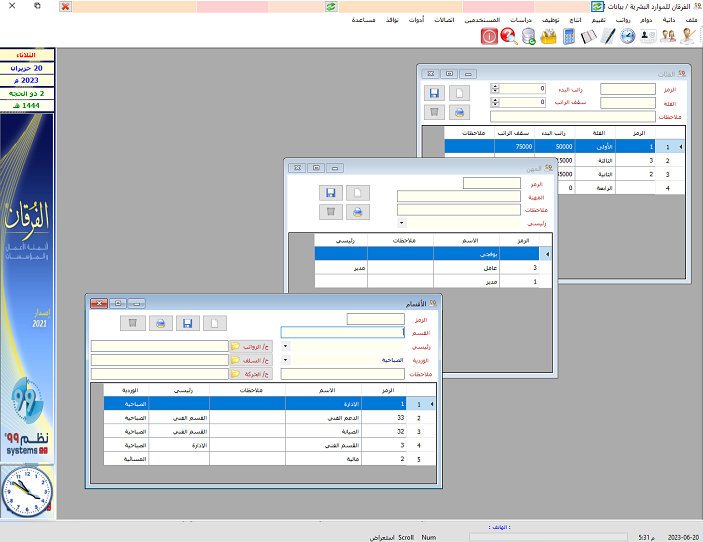Viewport: 703px width, 542px height.
Task: Open the الوردية dropdown showing الصباحية
Action: [287, 359]
